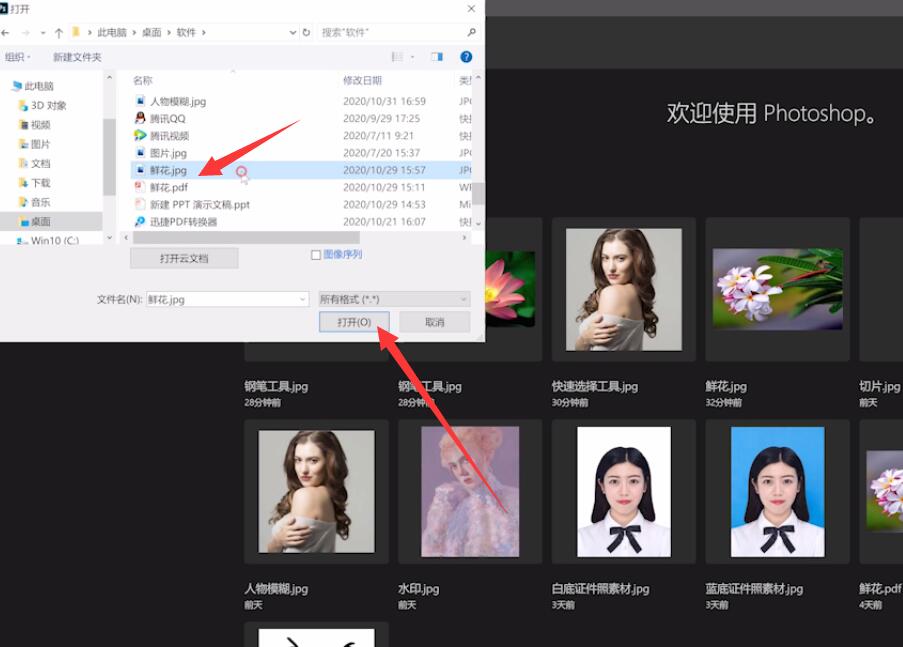The width and height of the screenshot is (903, 647).
Task: Open the 人物模糊.jpg recent thumbnail in Photoshop
Action: pos(316,491)
